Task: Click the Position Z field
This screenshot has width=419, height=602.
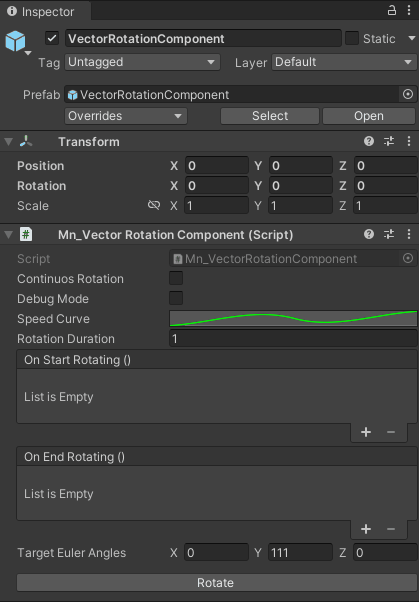Action: (x=385, y=165)
